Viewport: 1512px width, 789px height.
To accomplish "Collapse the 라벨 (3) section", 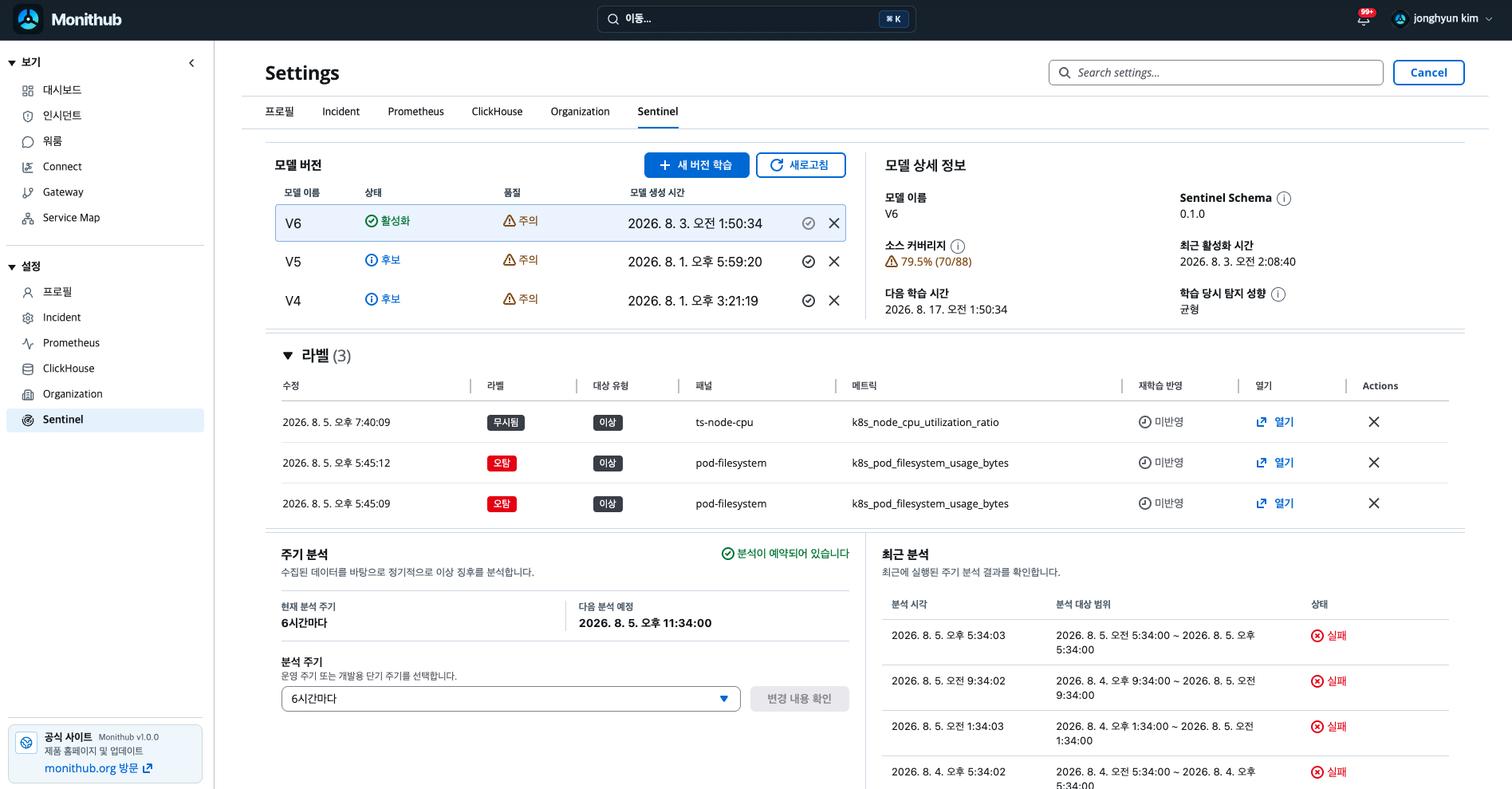I will click(x=288, y=356).
